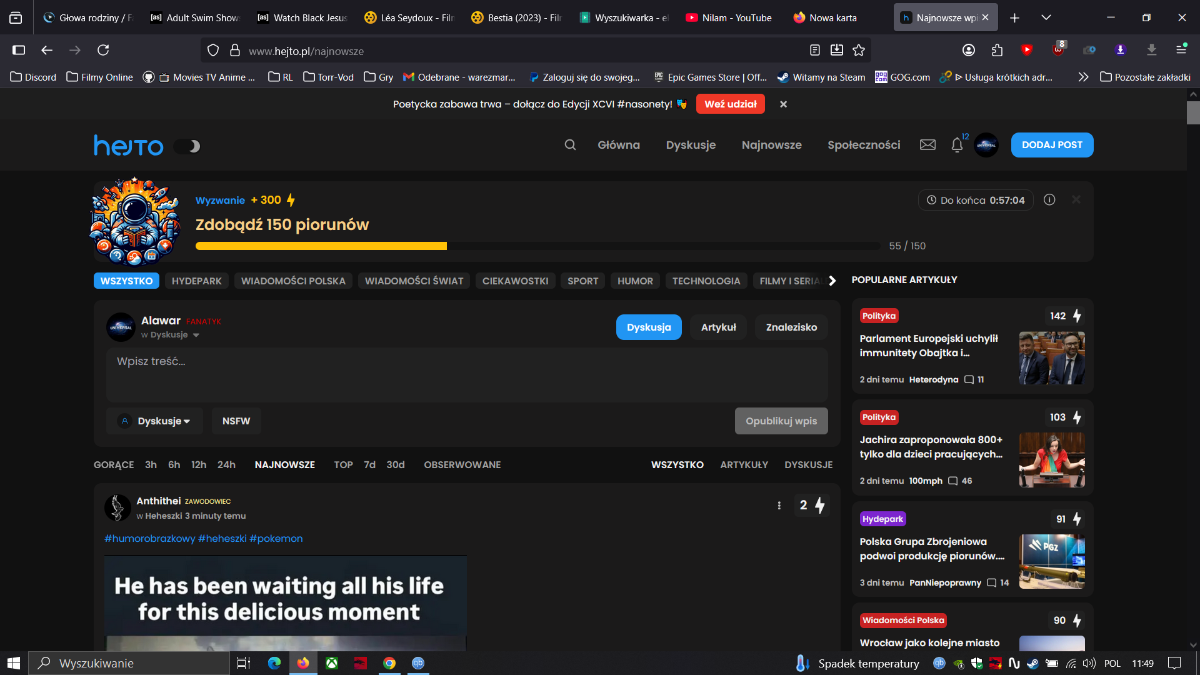Bookmark this page with star icon

click(x=859, y=50)
